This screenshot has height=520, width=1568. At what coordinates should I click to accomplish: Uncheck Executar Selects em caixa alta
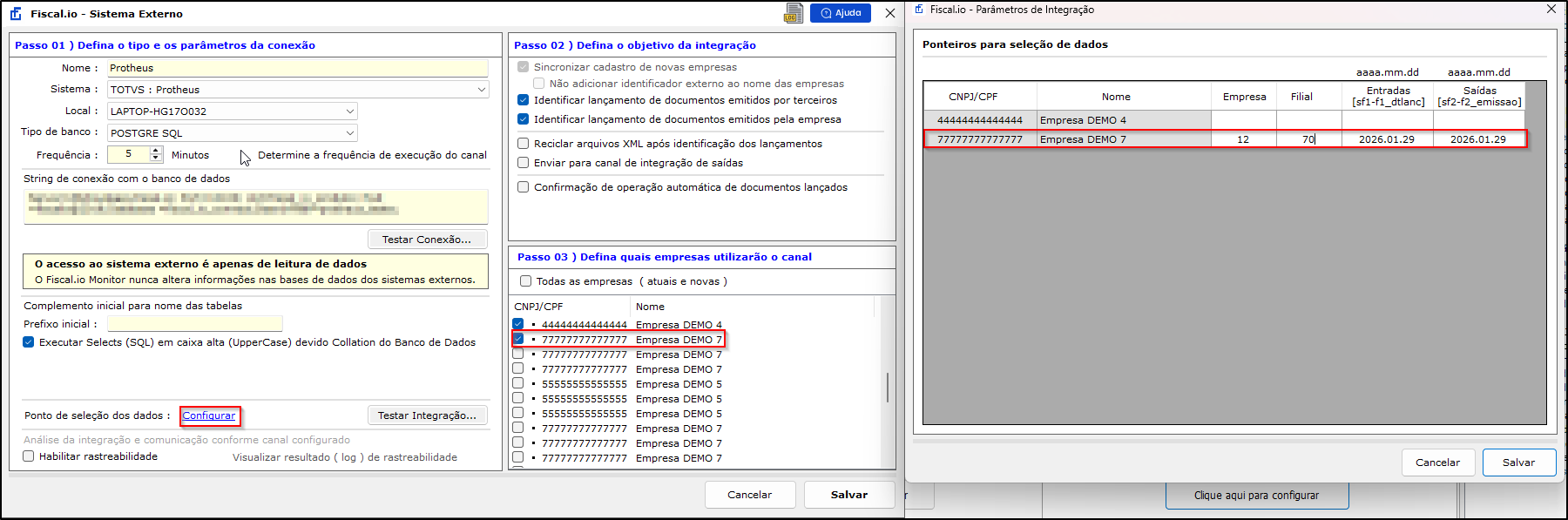point(29,342)
